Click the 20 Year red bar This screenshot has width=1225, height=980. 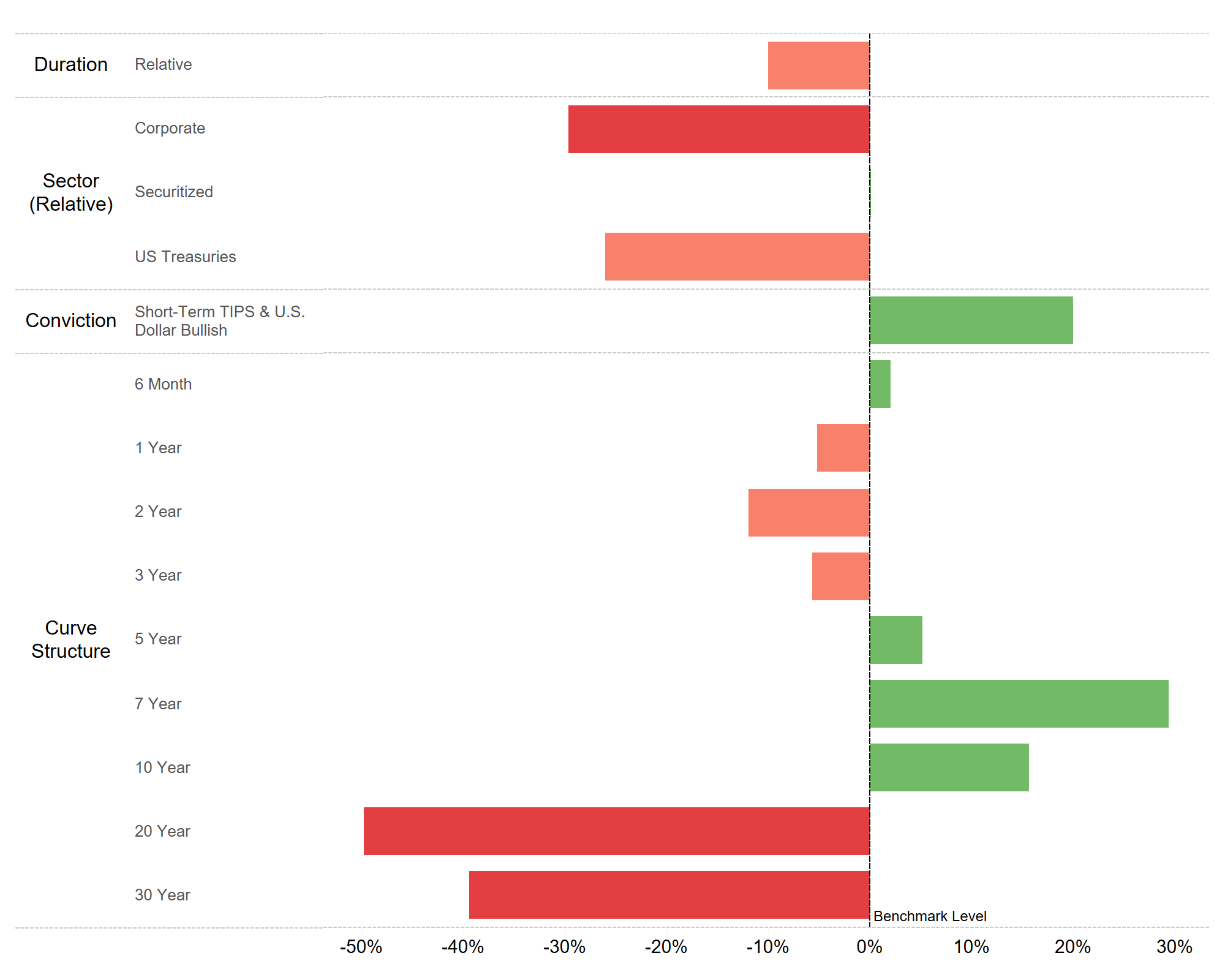tap(616, 831)
